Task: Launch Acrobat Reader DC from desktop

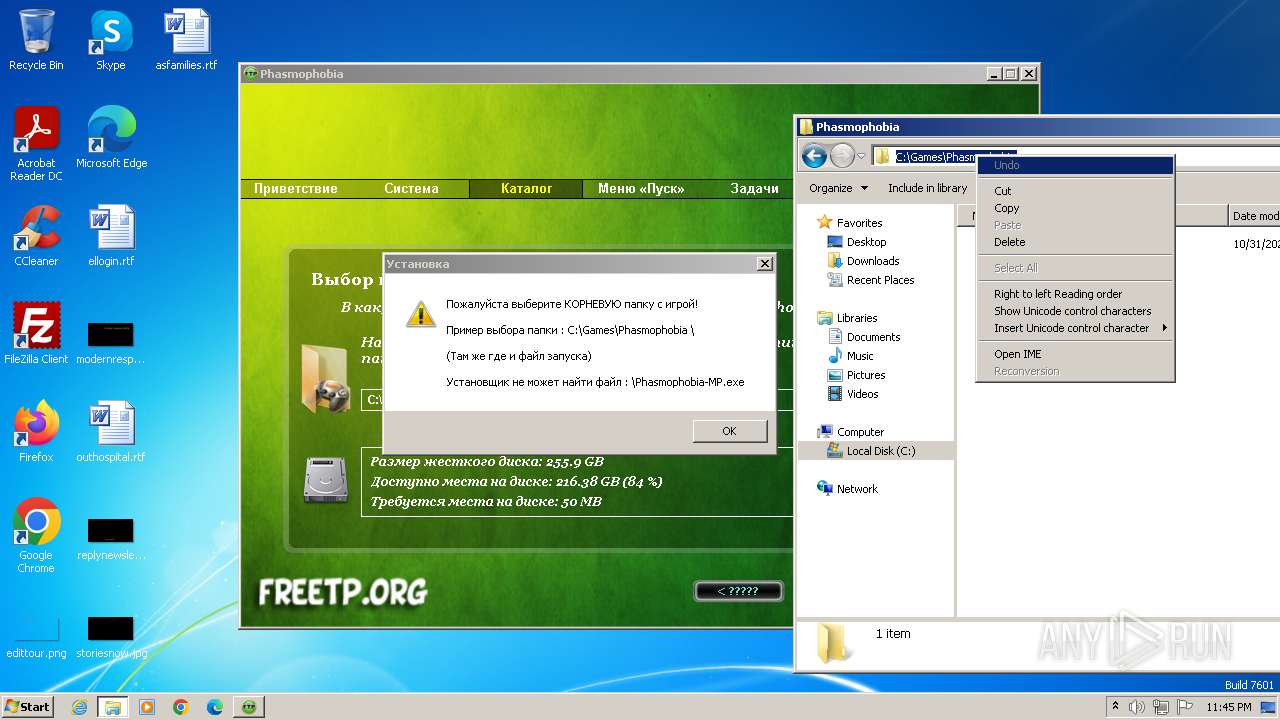Action: pyautogui.click(x=36, y=144)
